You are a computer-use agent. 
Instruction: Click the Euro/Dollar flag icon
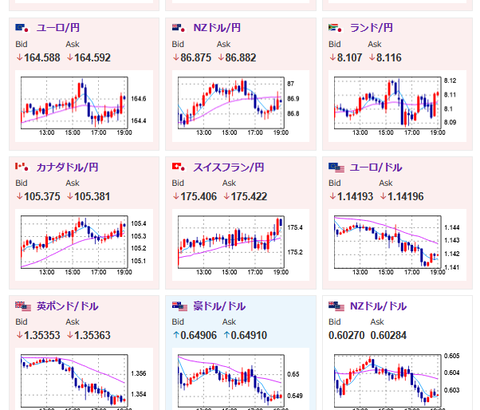click(x=336, y=167)
